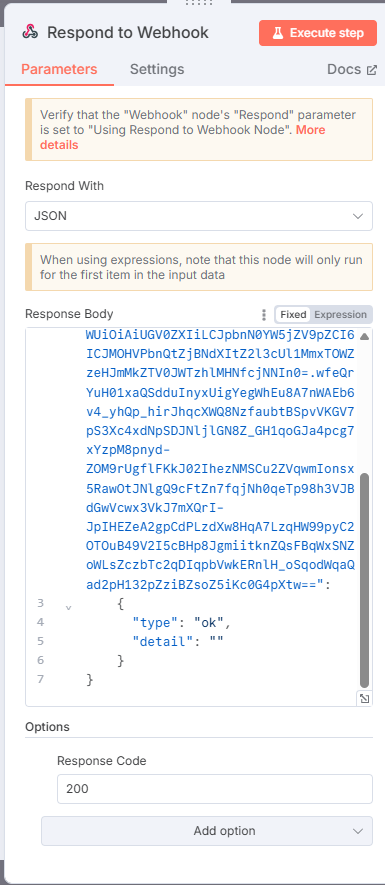
Task: Expand the Add option dropdown
Action: pyautogui.click(x=207, y=831)
